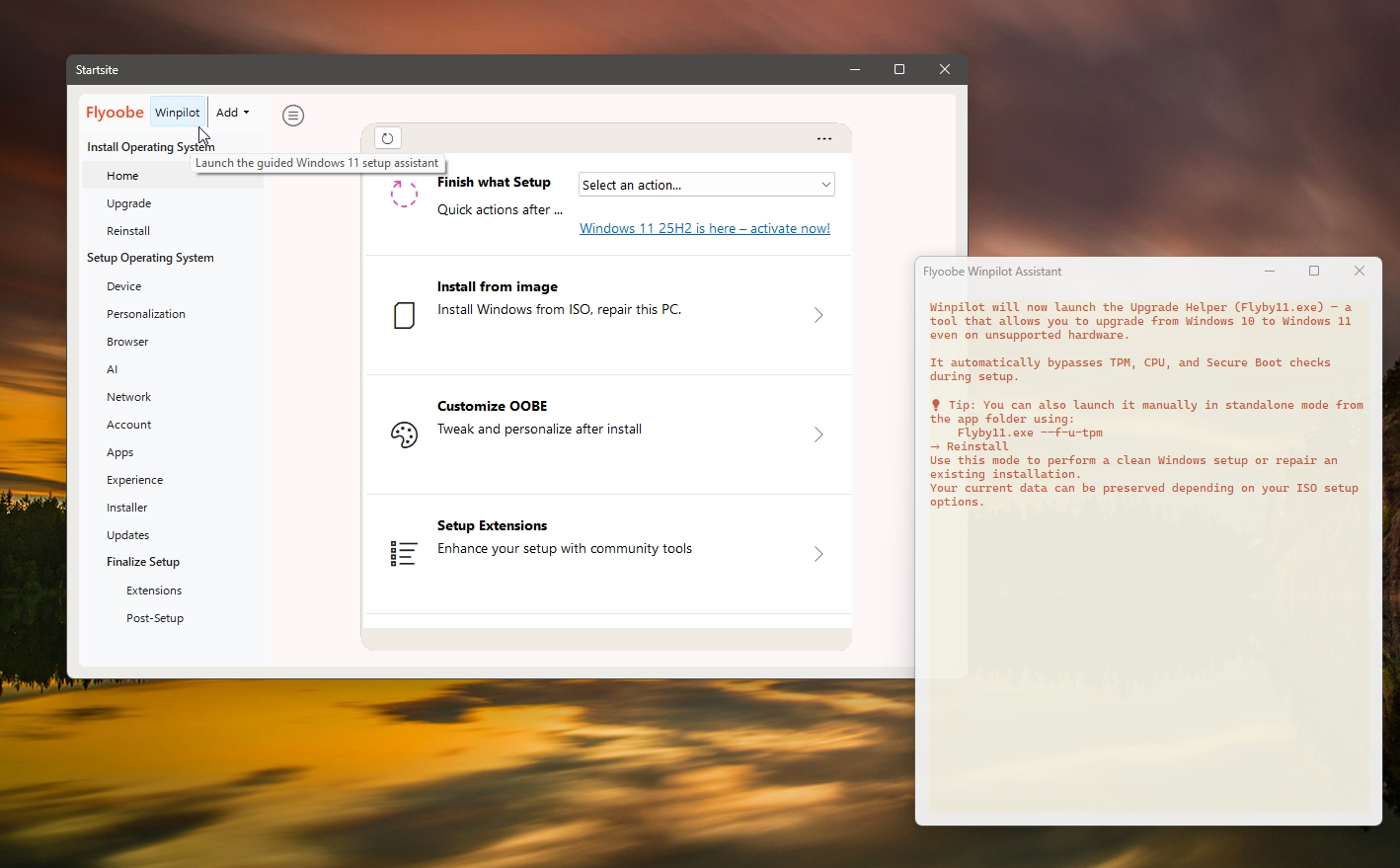Viewport: 1400px width, 868px height.
Task: Select Reinstall in the sidebar
Action: point(128,231)
